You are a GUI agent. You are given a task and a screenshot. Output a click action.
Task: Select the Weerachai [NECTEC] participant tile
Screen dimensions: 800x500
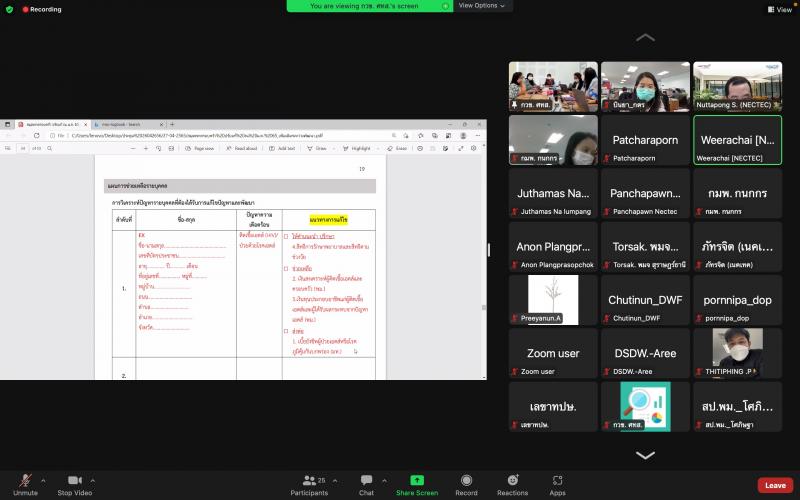[737, 140]
